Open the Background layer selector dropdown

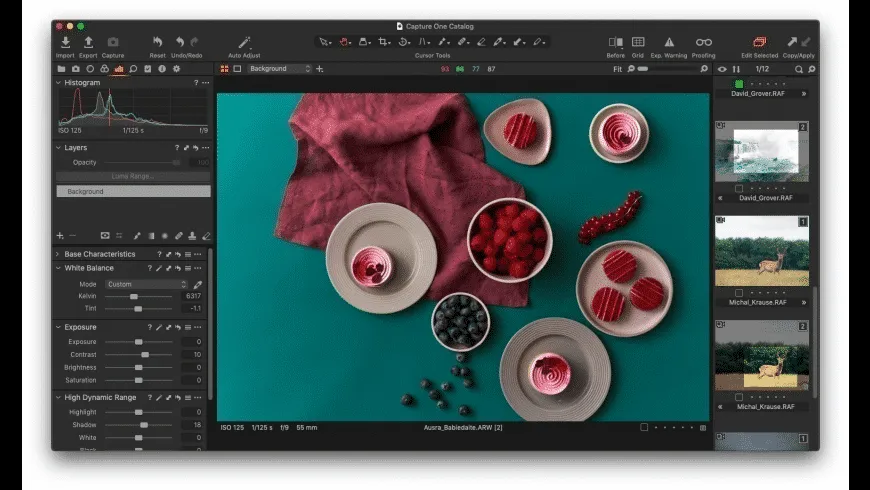(280, 69)
